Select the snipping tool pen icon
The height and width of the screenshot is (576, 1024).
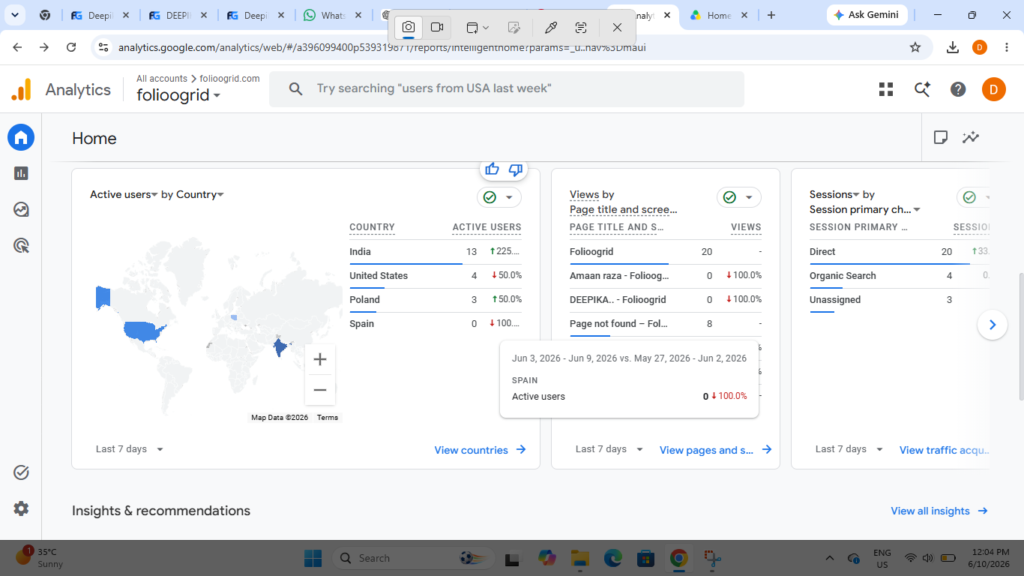coord(551,27)
